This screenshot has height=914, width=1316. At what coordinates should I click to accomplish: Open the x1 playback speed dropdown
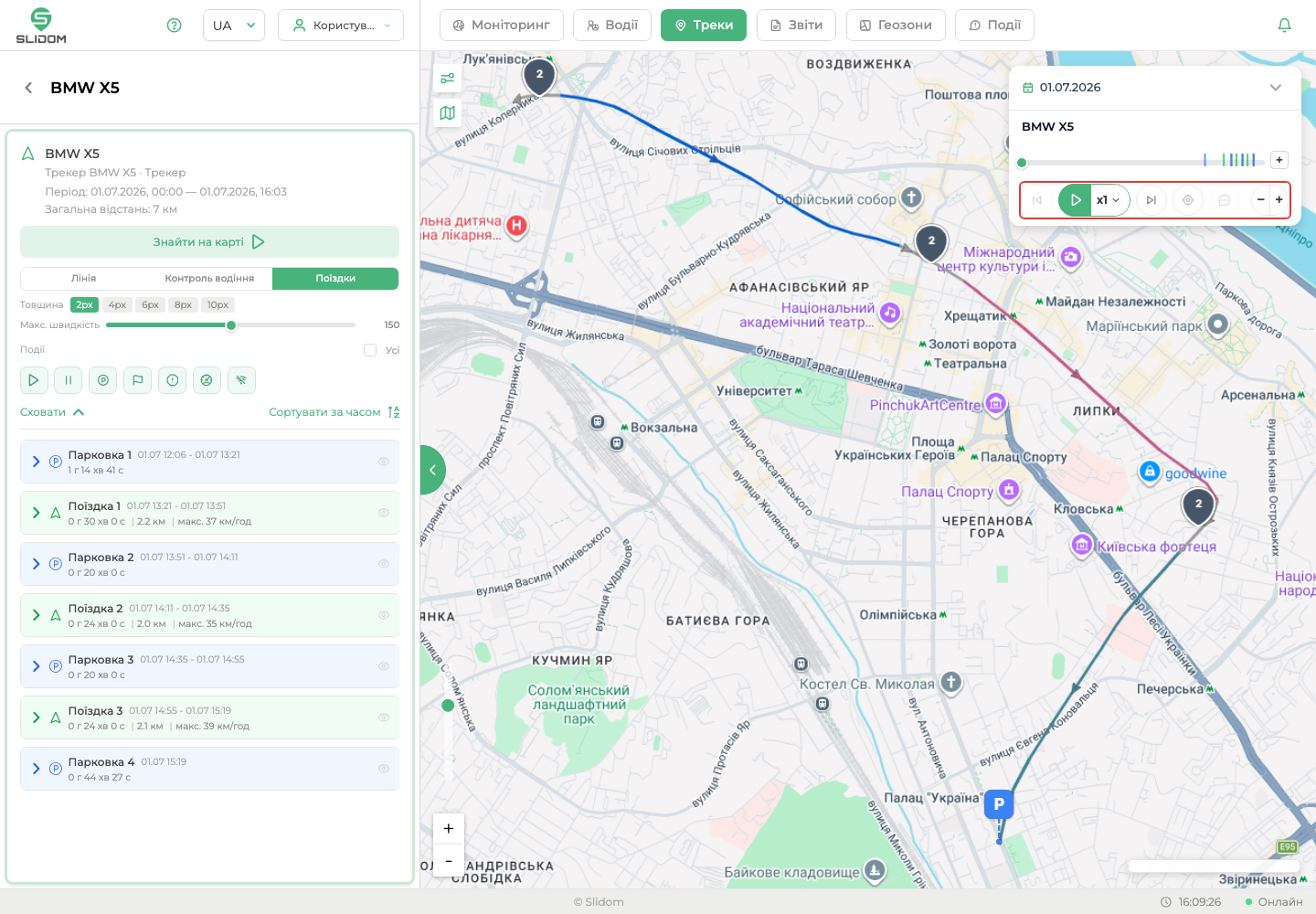[x=1109, y=200]
